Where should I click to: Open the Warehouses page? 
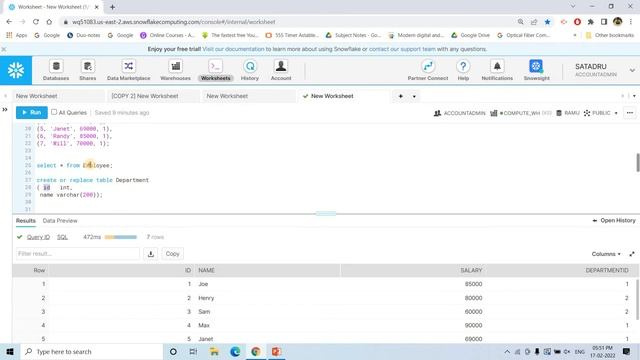coord(175,70)
